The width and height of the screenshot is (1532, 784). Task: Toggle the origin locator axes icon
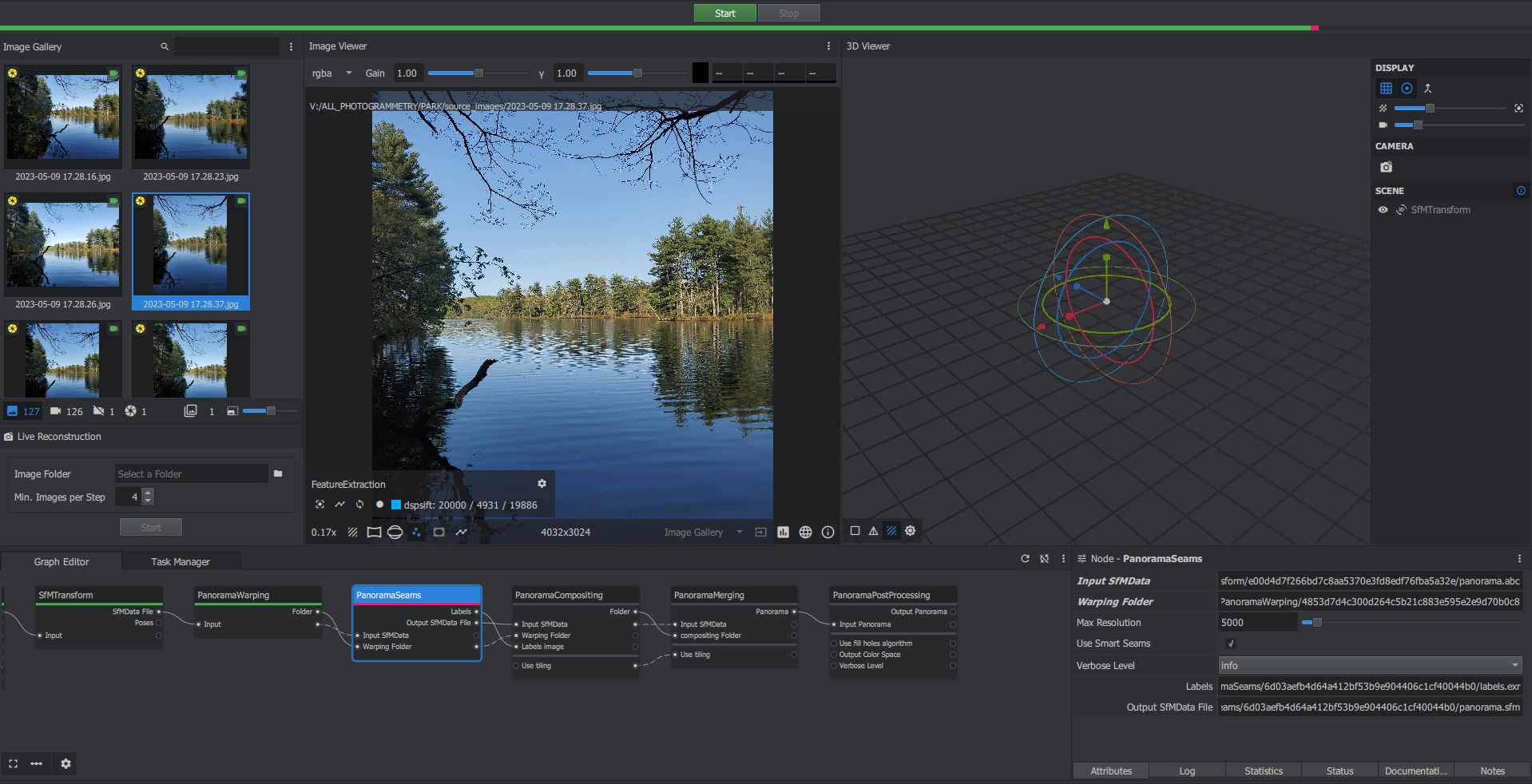tap(1427, 89)
